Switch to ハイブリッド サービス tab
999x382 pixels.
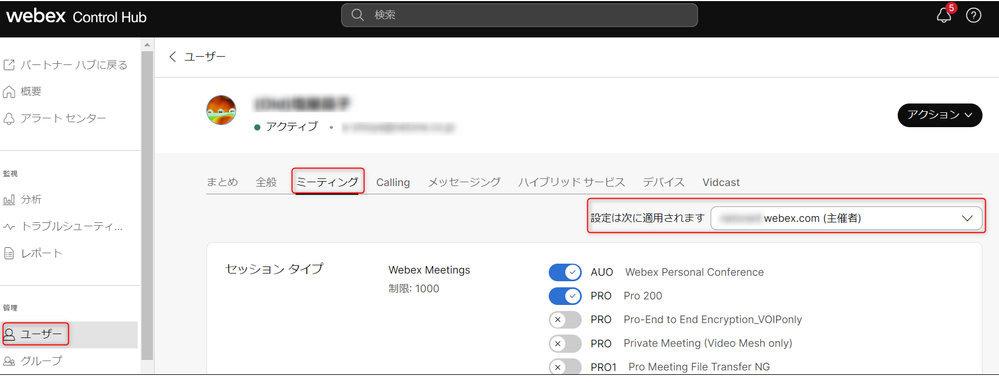pos(571,182)
